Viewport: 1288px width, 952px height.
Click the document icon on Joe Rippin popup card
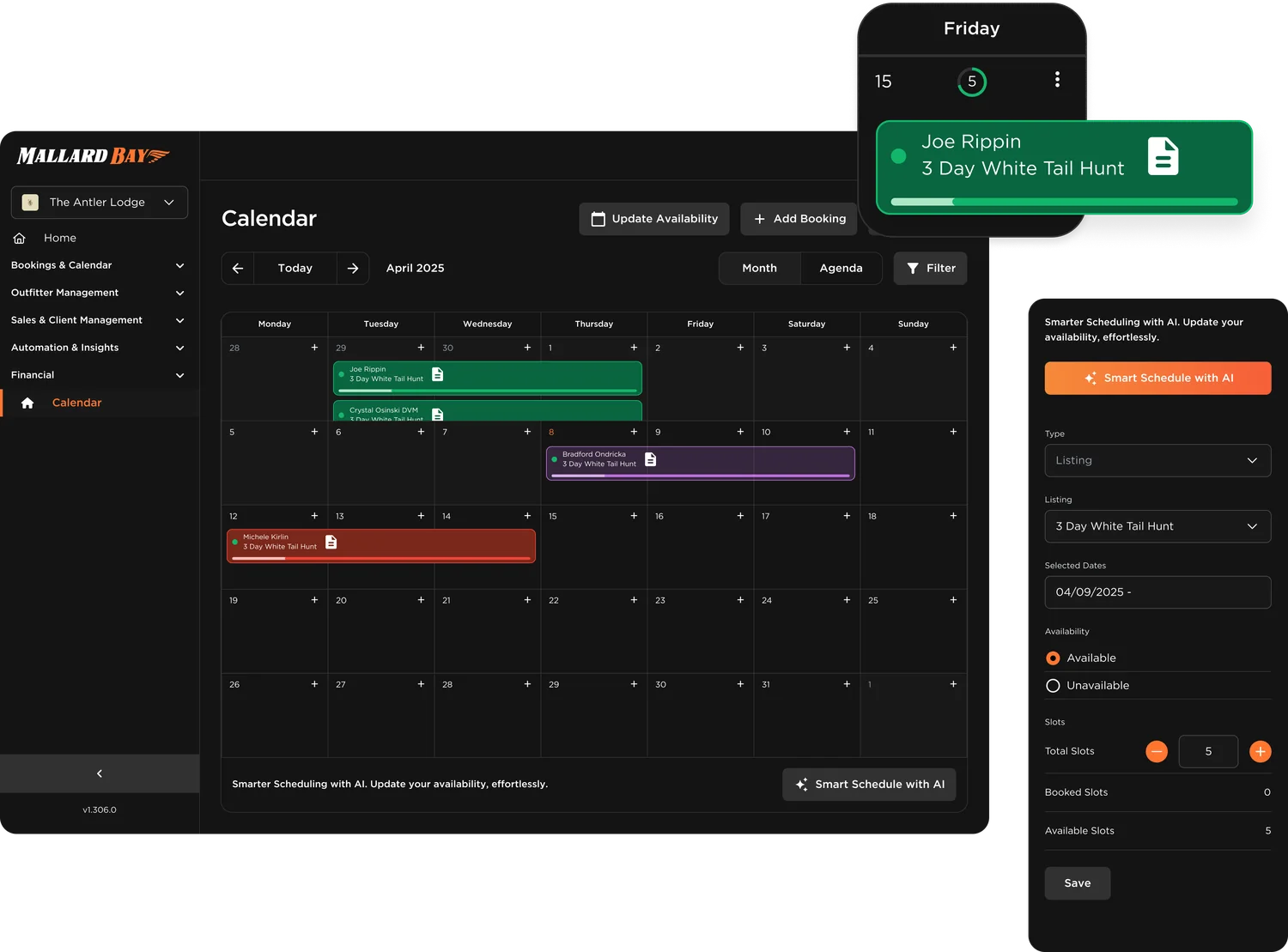[1163, 156]
